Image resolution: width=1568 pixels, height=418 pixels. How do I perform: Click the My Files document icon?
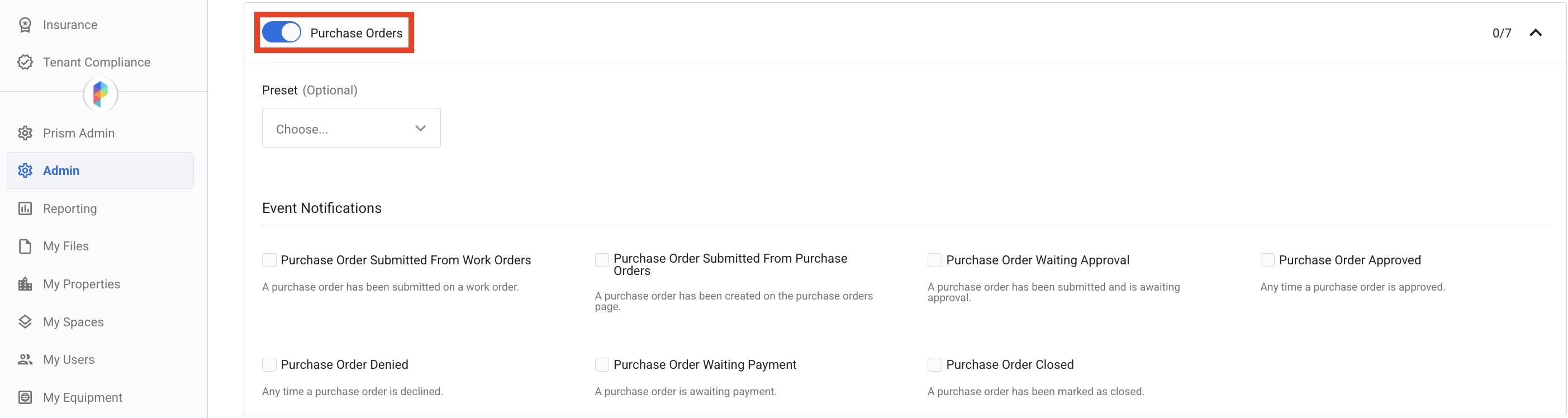click(x=25, y=246)
